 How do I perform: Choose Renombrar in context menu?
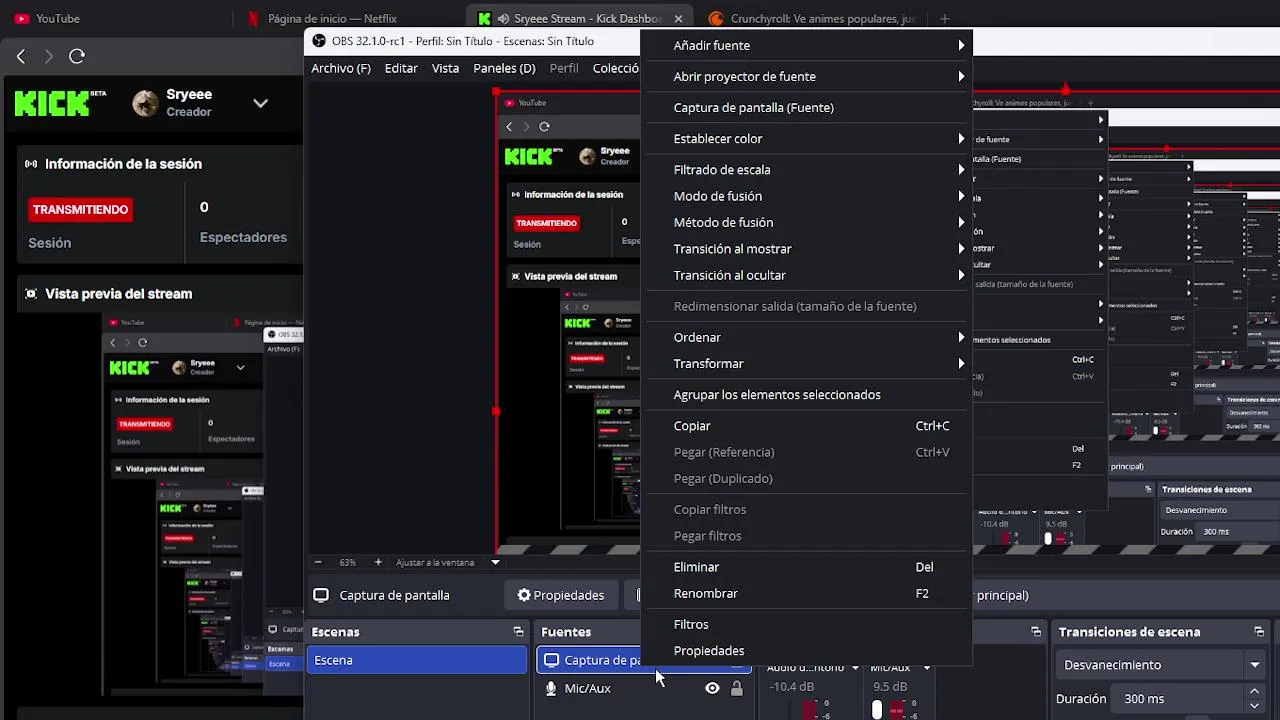[x=806, y=593]
